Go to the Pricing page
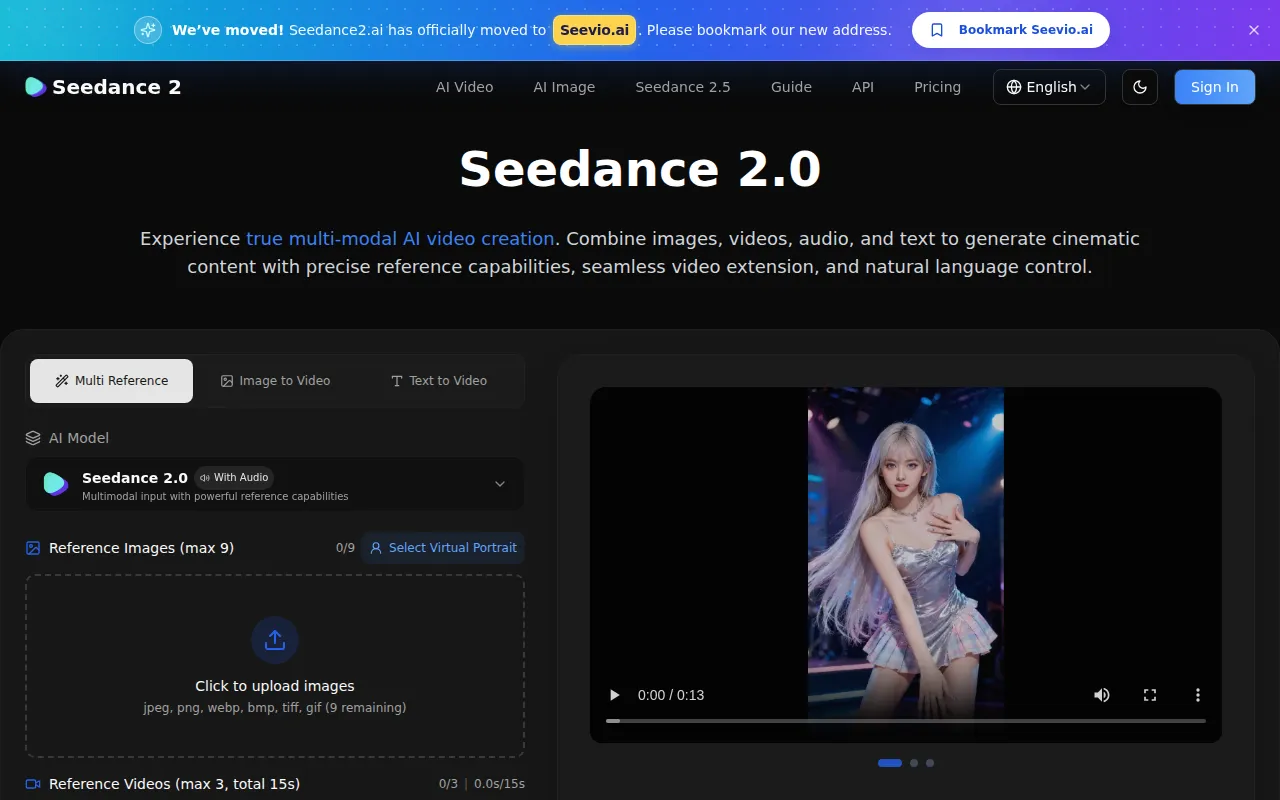This screenshot has width=1280, height=800. pyautogui.click(x=937, y=87)
